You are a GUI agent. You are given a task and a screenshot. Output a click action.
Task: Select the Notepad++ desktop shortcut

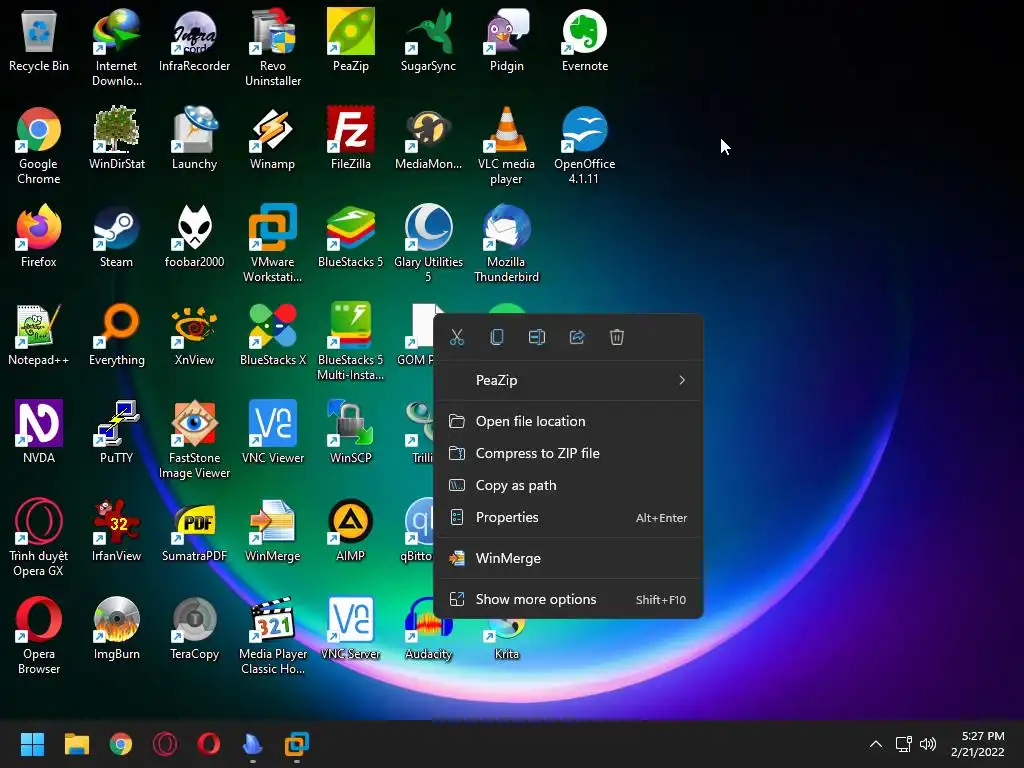39,334
